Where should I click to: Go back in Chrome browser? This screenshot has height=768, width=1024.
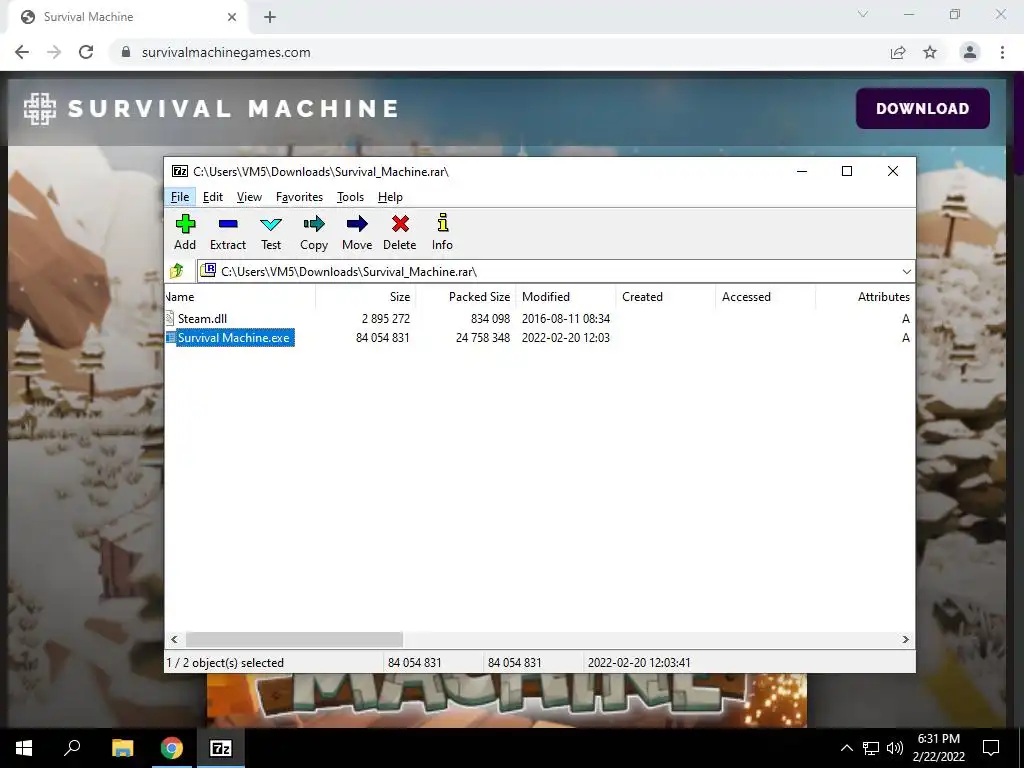point(22,52)
